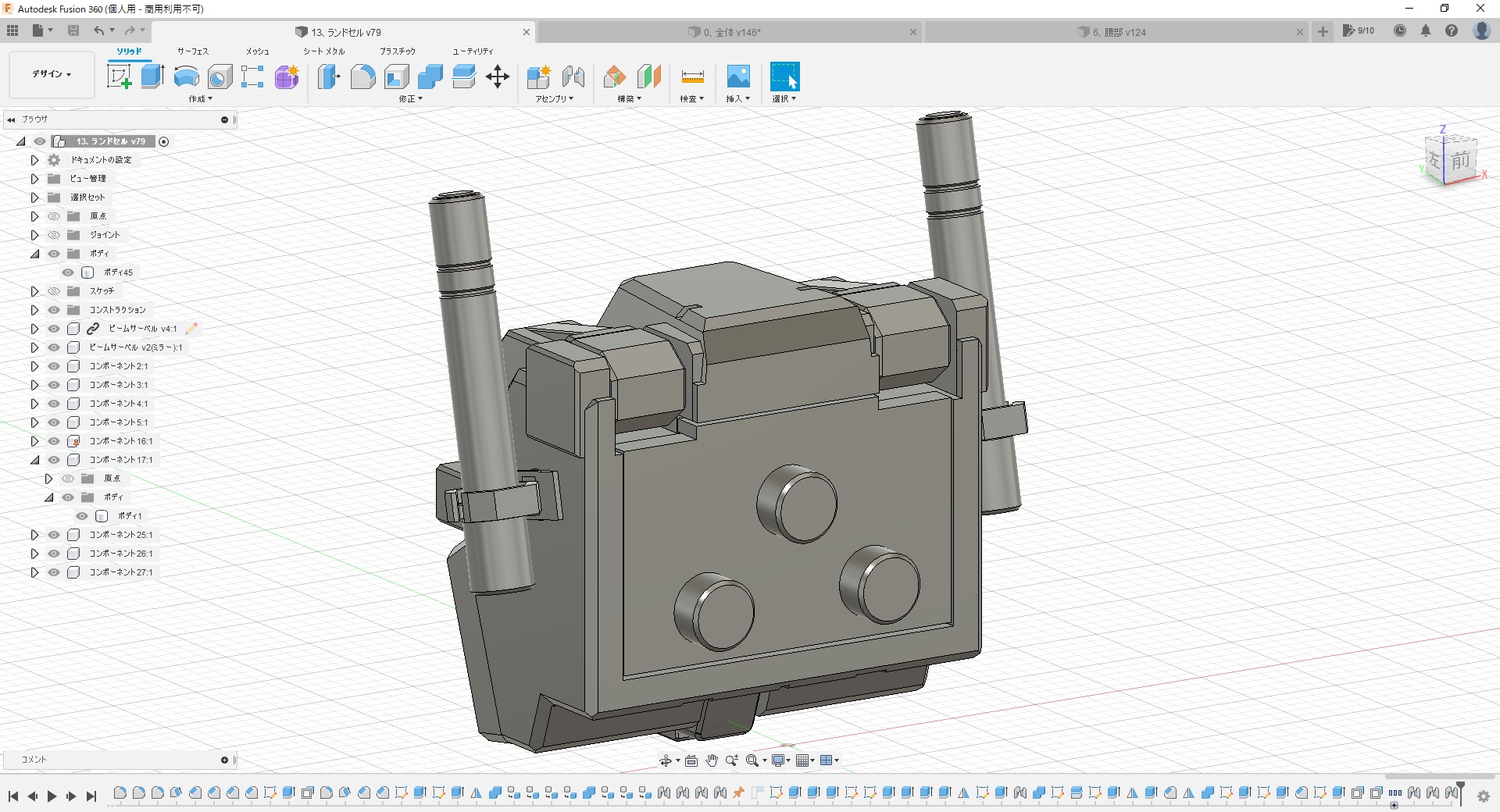Screen dimensions: 1500x812
Task: Hide ボディ45 using its eye icon
Action: [68, 272]
